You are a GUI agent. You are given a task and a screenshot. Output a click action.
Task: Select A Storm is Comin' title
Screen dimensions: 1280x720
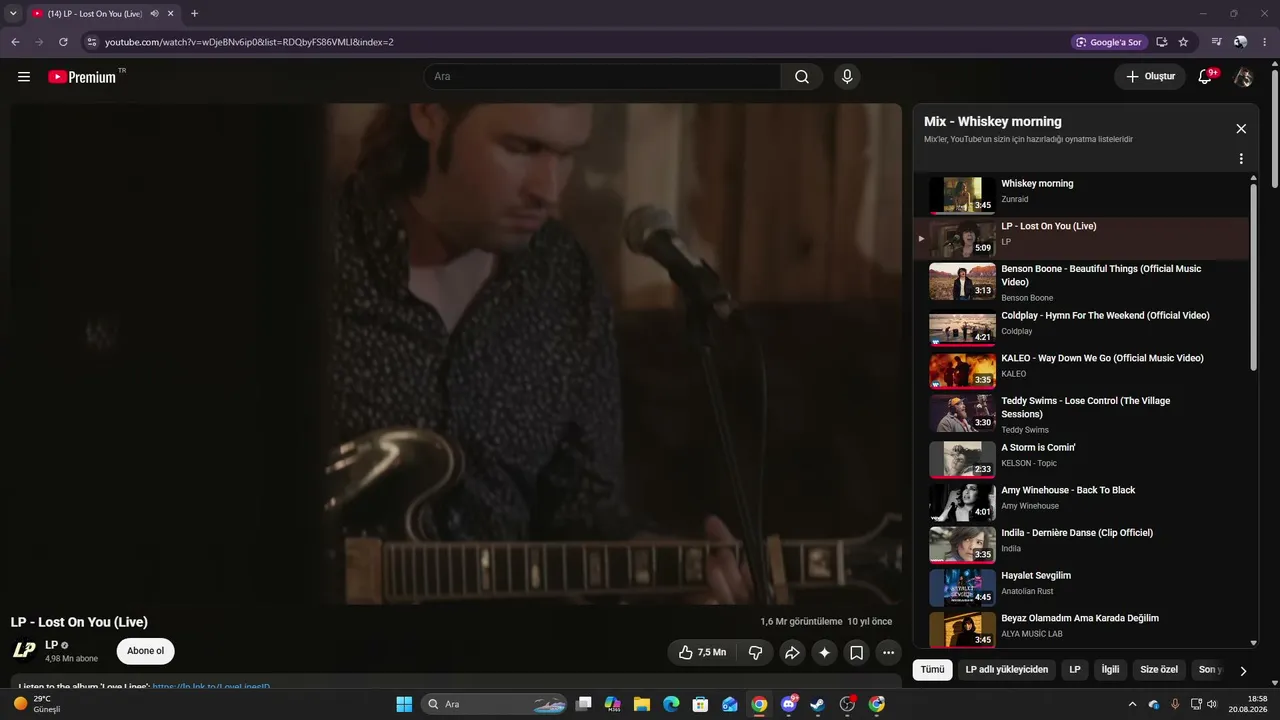coord(1038,448)
